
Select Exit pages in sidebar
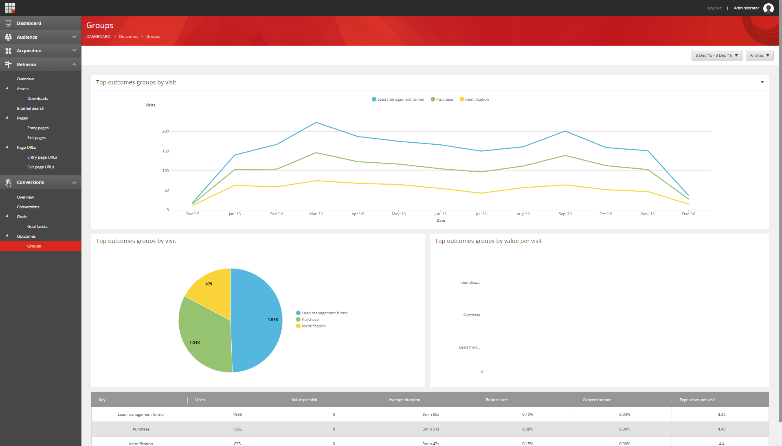pyautogui.click(x=37, y=138)
